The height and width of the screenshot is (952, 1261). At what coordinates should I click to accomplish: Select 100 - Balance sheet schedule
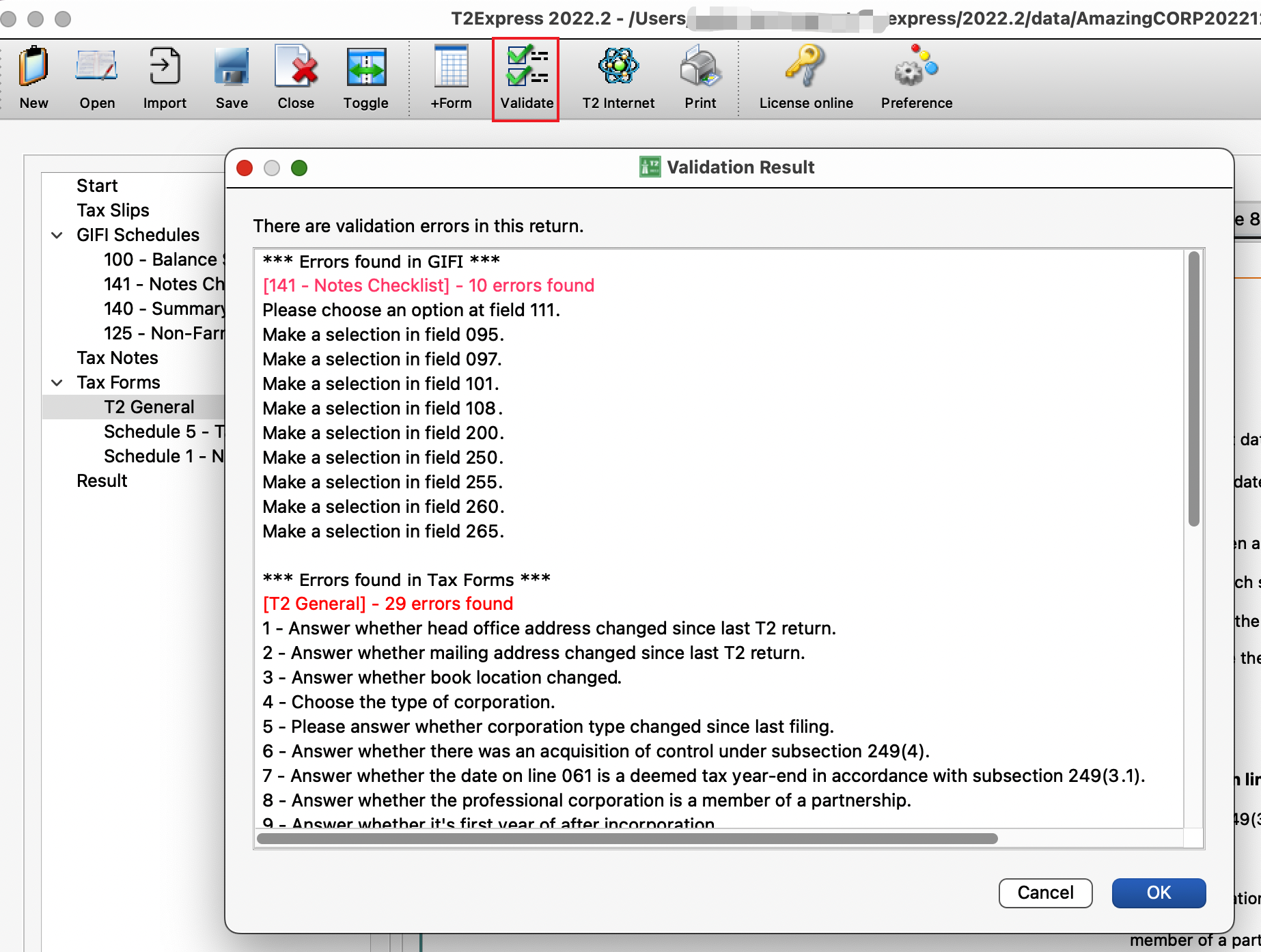click(164, 260)
